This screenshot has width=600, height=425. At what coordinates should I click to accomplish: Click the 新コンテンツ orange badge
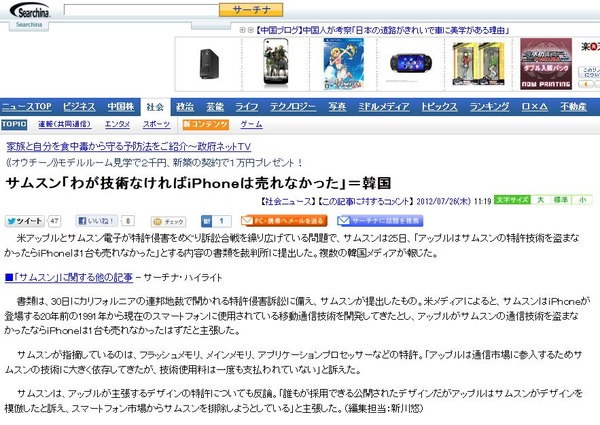(x=205, y=124)
